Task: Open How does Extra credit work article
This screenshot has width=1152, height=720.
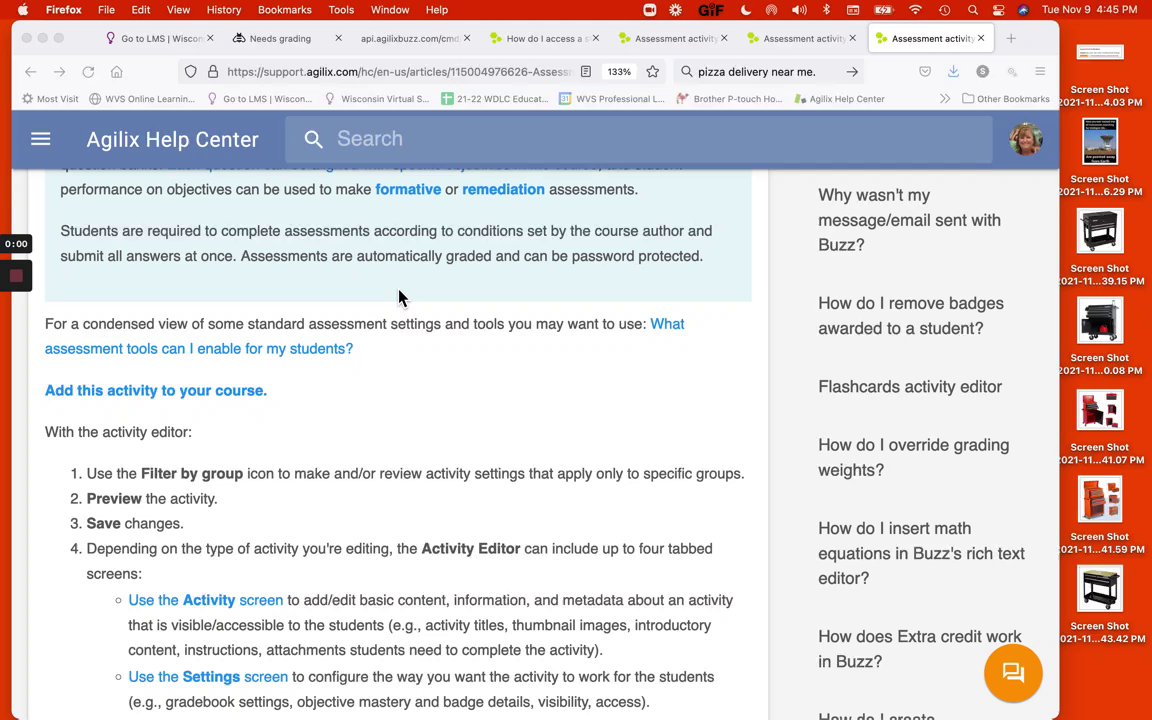Action: coord(920,649)
